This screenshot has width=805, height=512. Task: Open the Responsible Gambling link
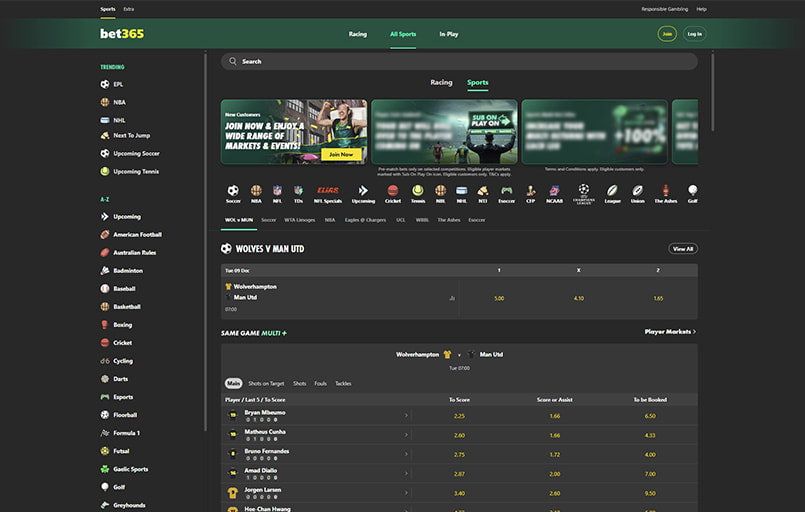click(664, 9)
